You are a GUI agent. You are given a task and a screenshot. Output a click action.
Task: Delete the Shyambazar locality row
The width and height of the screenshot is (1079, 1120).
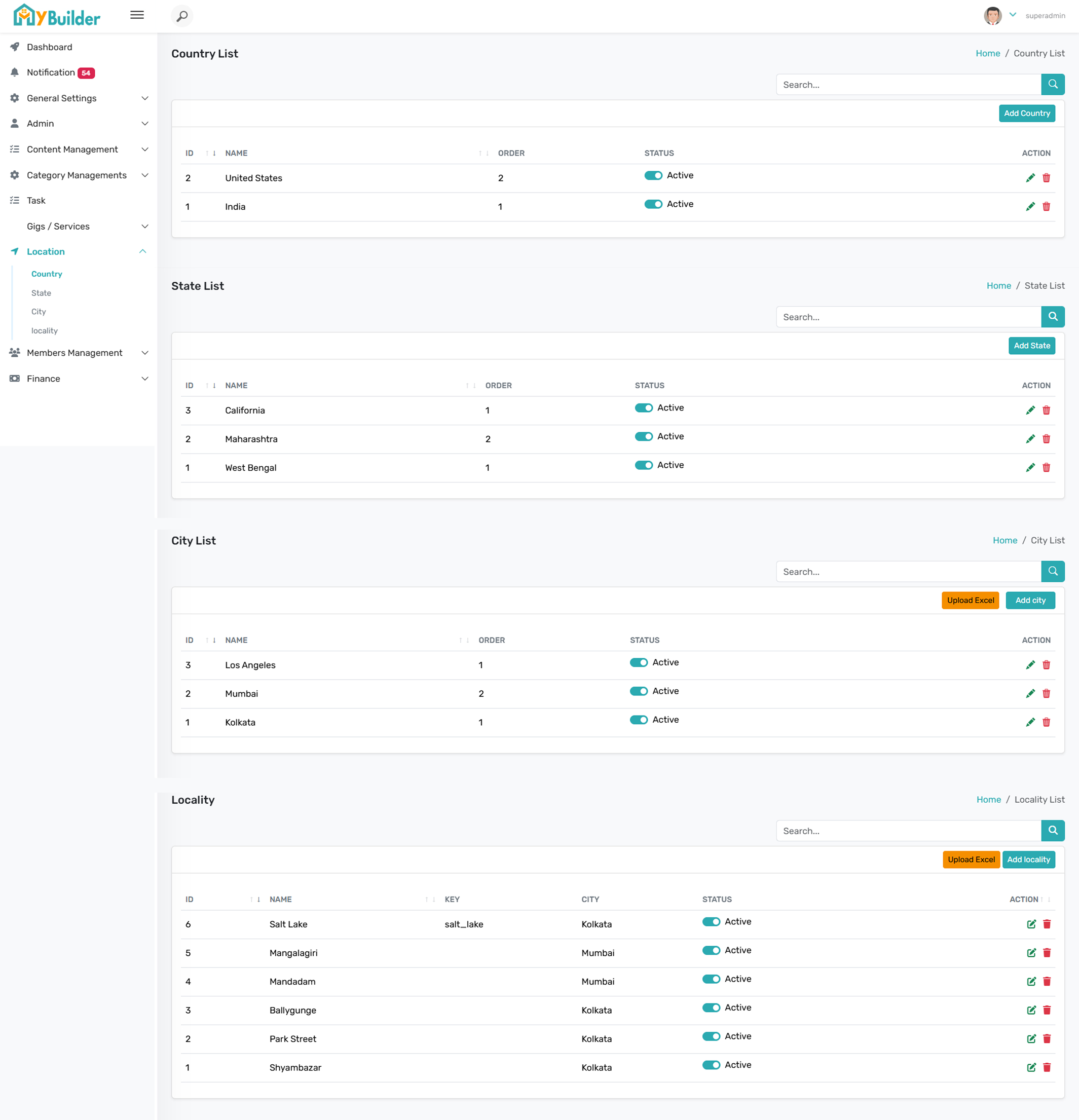(1047, 1067)
